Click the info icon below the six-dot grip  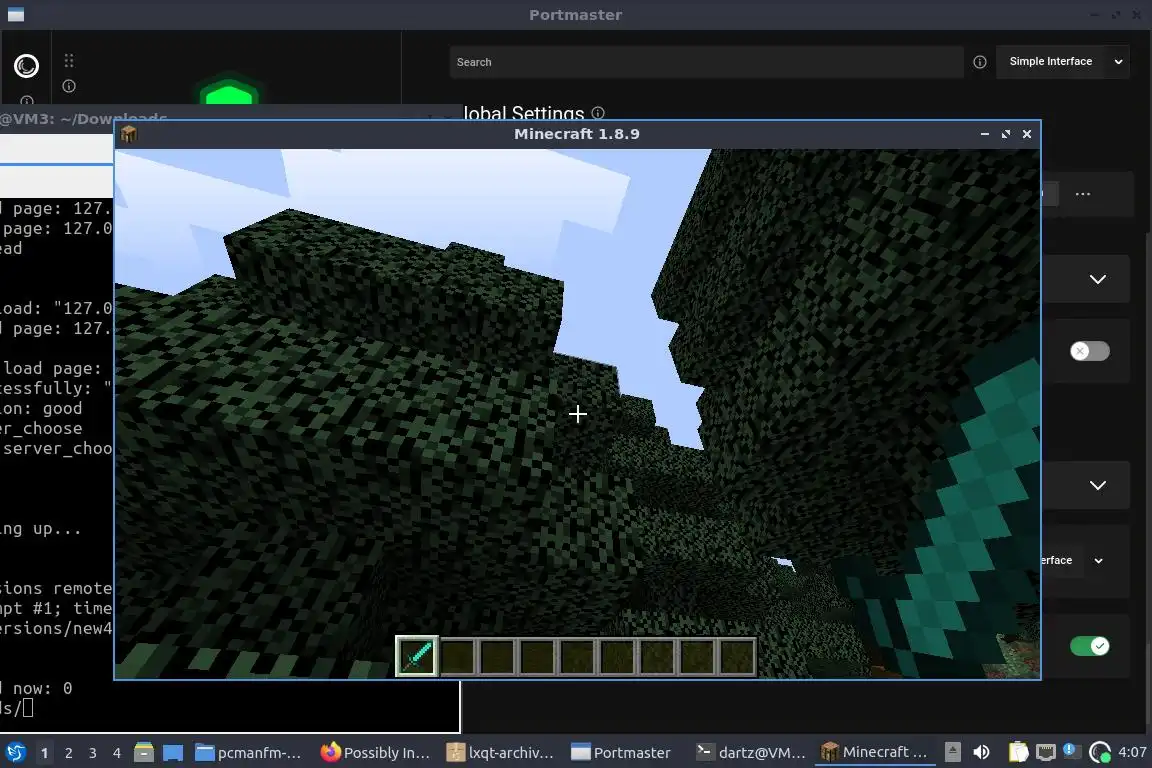coord(69,86)
